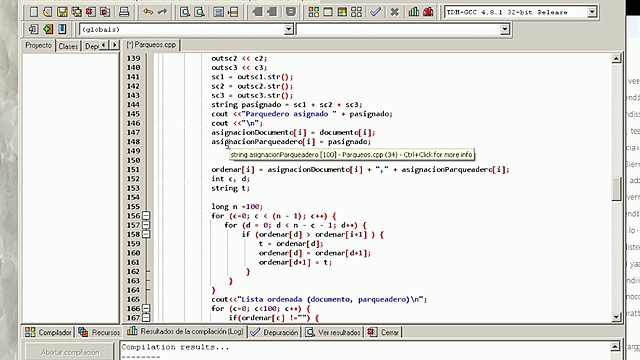
Task: Click 'string t;' on line 153
Action: 230,188
